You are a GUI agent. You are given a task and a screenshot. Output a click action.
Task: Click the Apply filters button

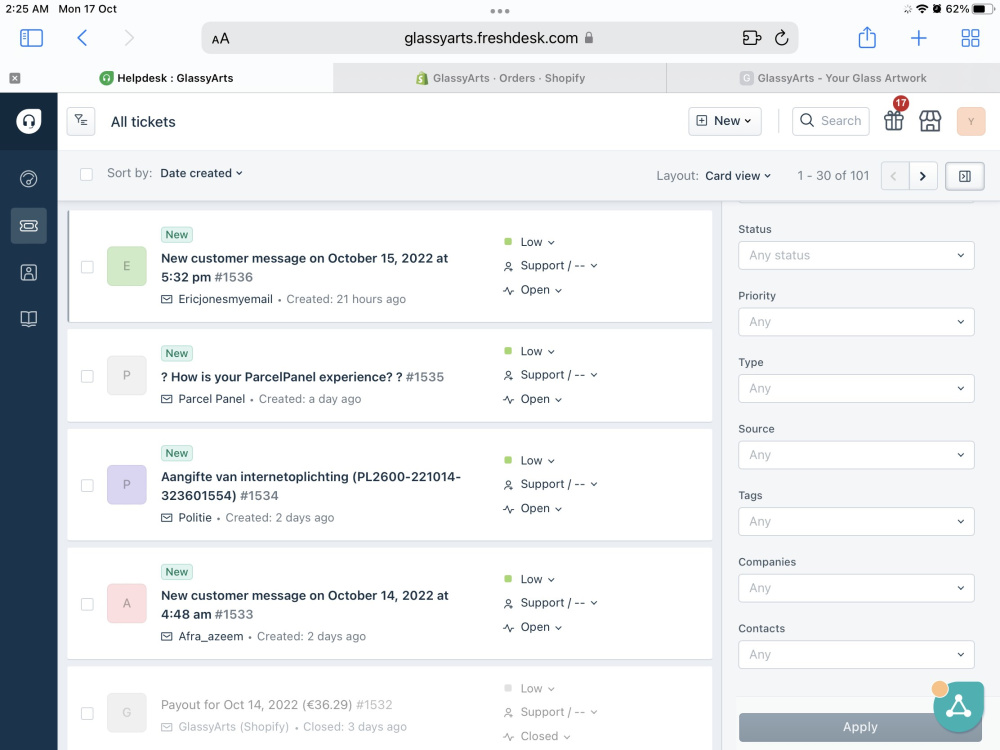pos(860,726)
